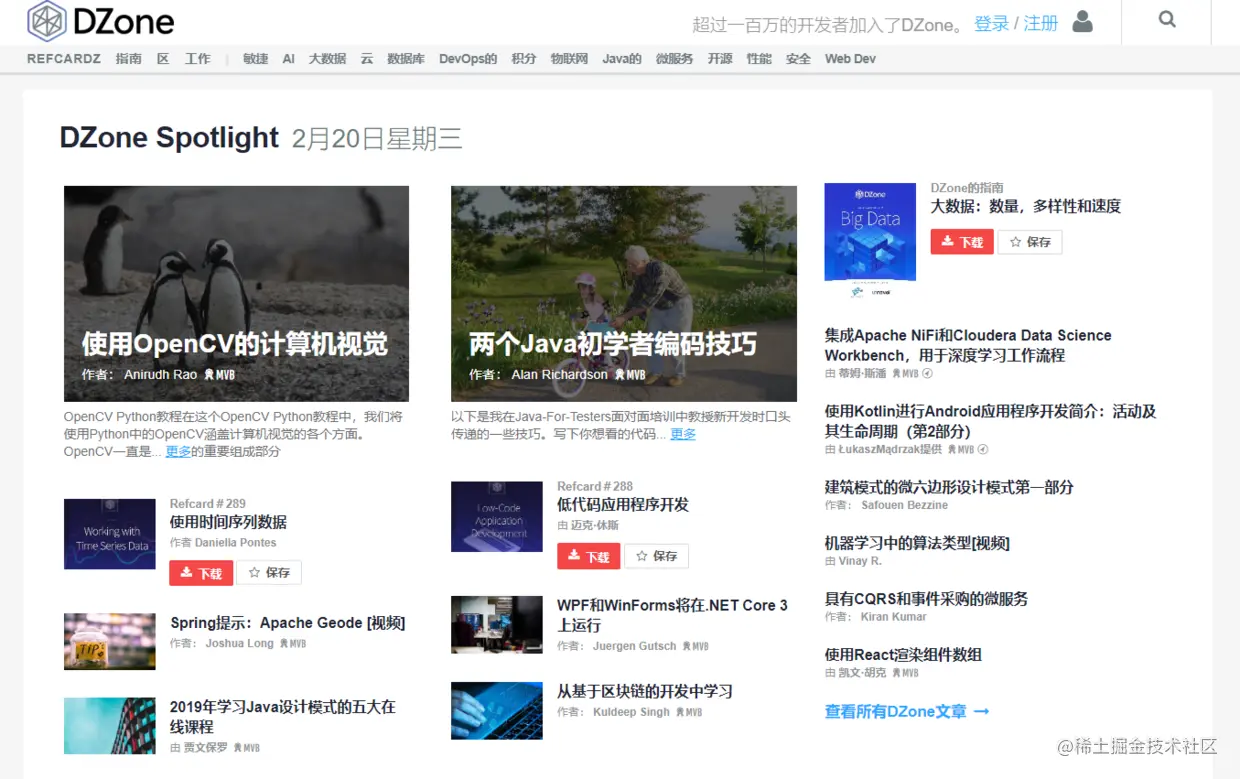This screenshot has height=779, width=1240.
Task: Open the user profile icon
Action: (x=1082, y=21)
